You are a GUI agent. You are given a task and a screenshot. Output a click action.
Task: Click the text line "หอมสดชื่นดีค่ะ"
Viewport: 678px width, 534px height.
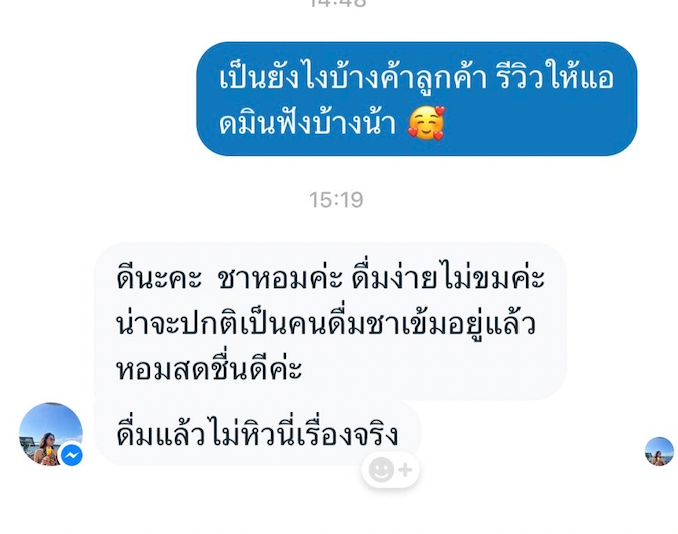(x=209, y=368)
